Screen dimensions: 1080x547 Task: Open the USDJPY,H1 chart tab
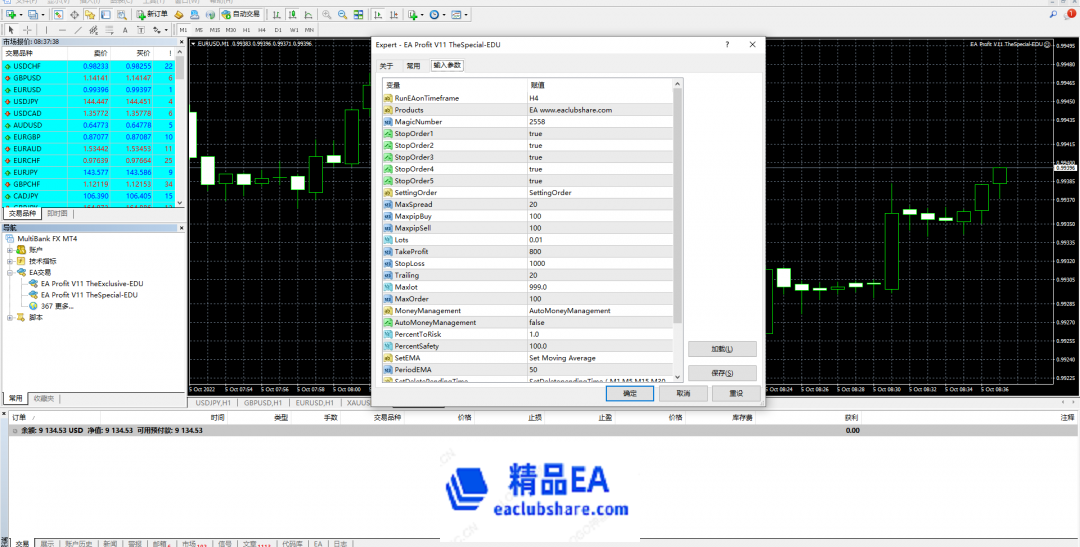tap(213, 402)
